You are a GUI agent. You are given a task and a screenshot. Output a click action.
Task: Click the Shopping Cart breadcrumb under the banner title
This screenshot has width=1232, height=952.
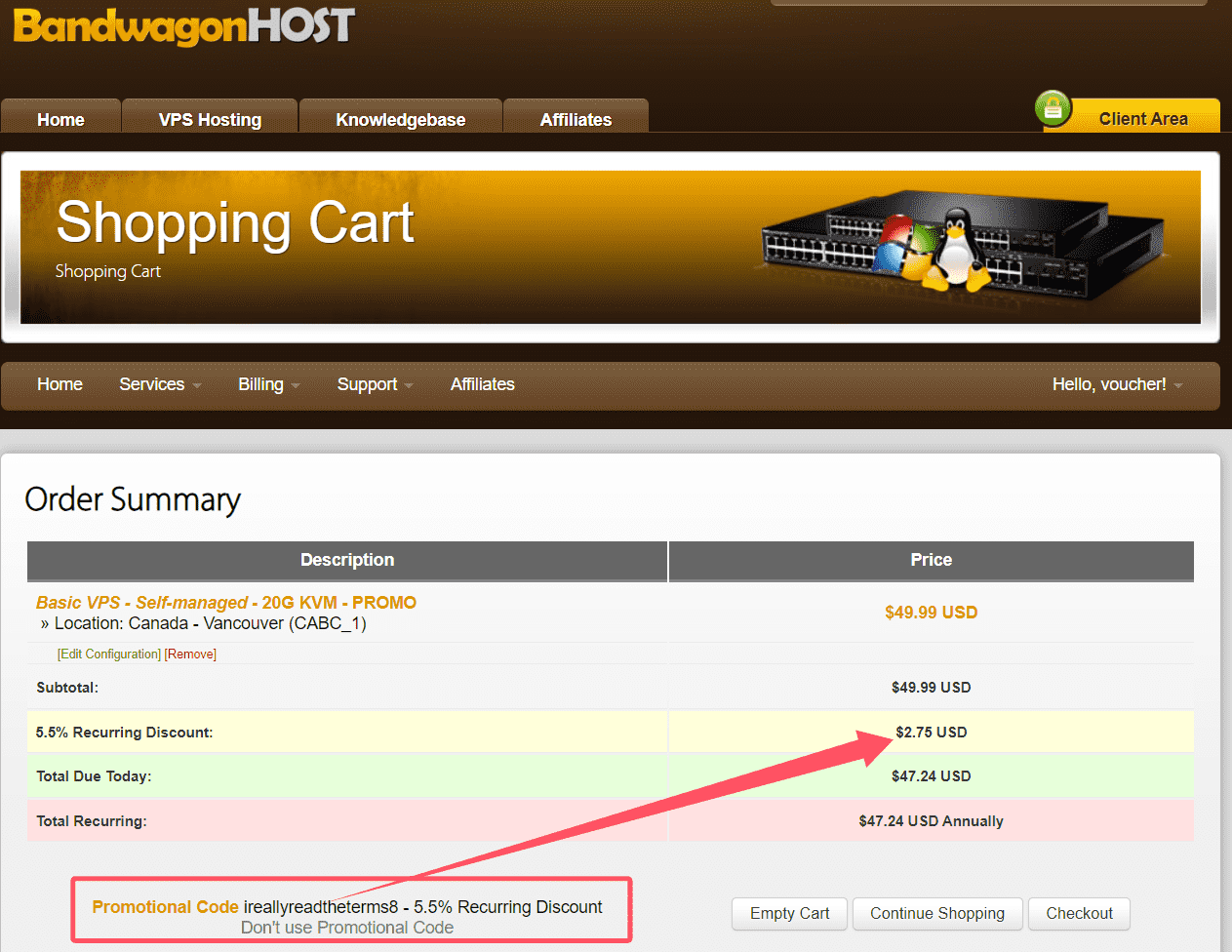pos(107,271)
